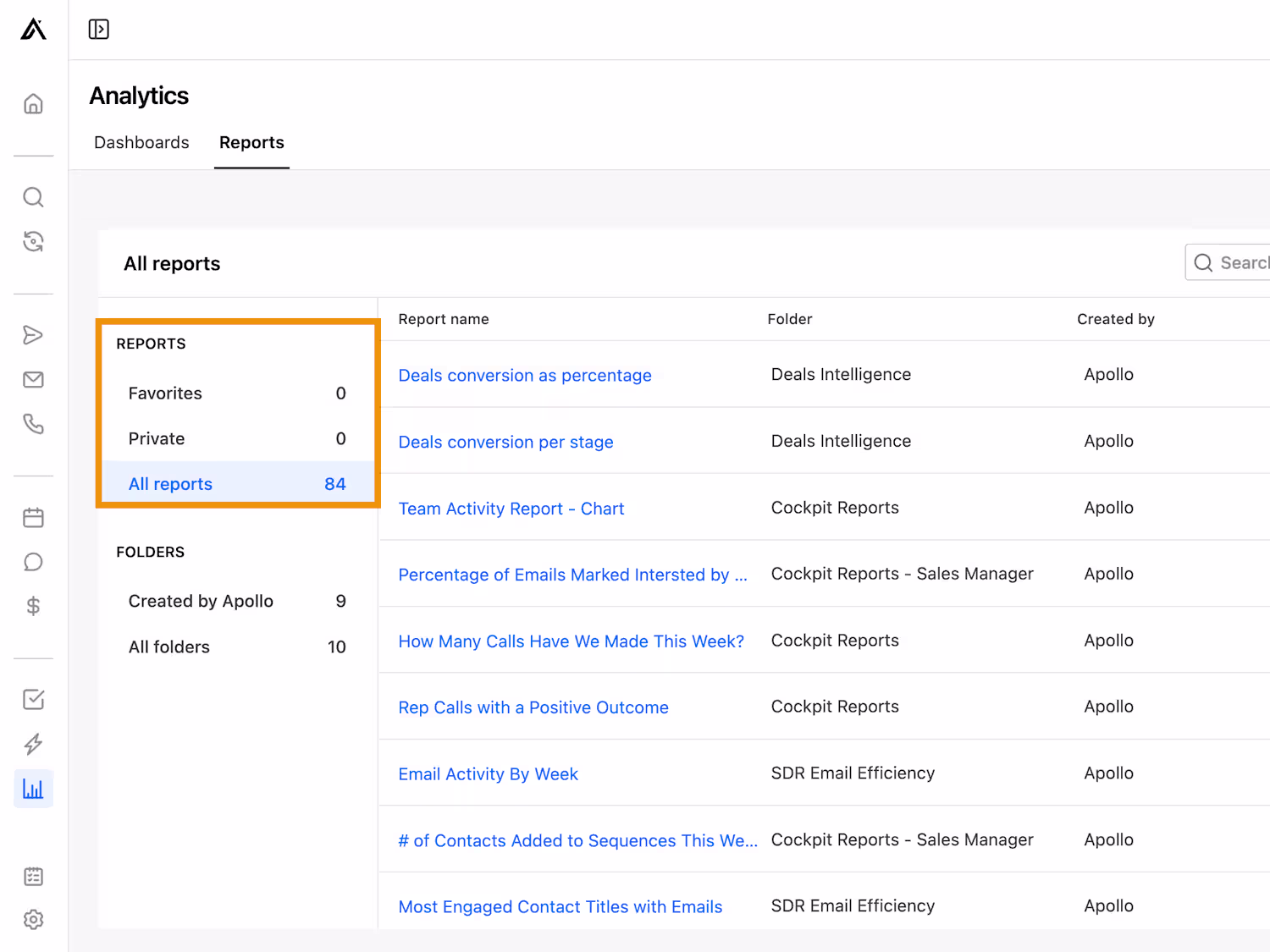Open the Emails envelope icon
1270x952 pixels.
pos(33,379)
